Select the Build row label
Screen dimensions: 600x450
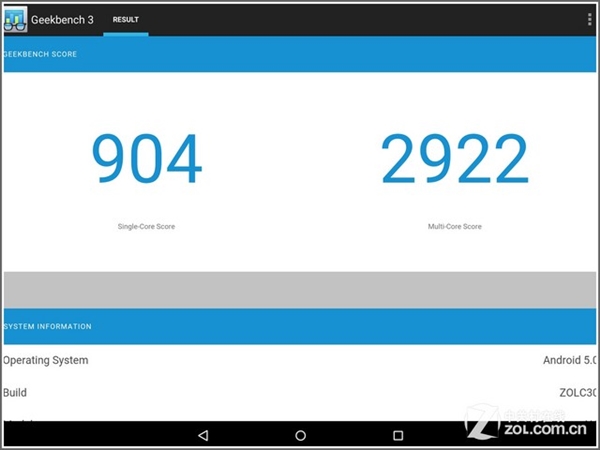(15, 393)
